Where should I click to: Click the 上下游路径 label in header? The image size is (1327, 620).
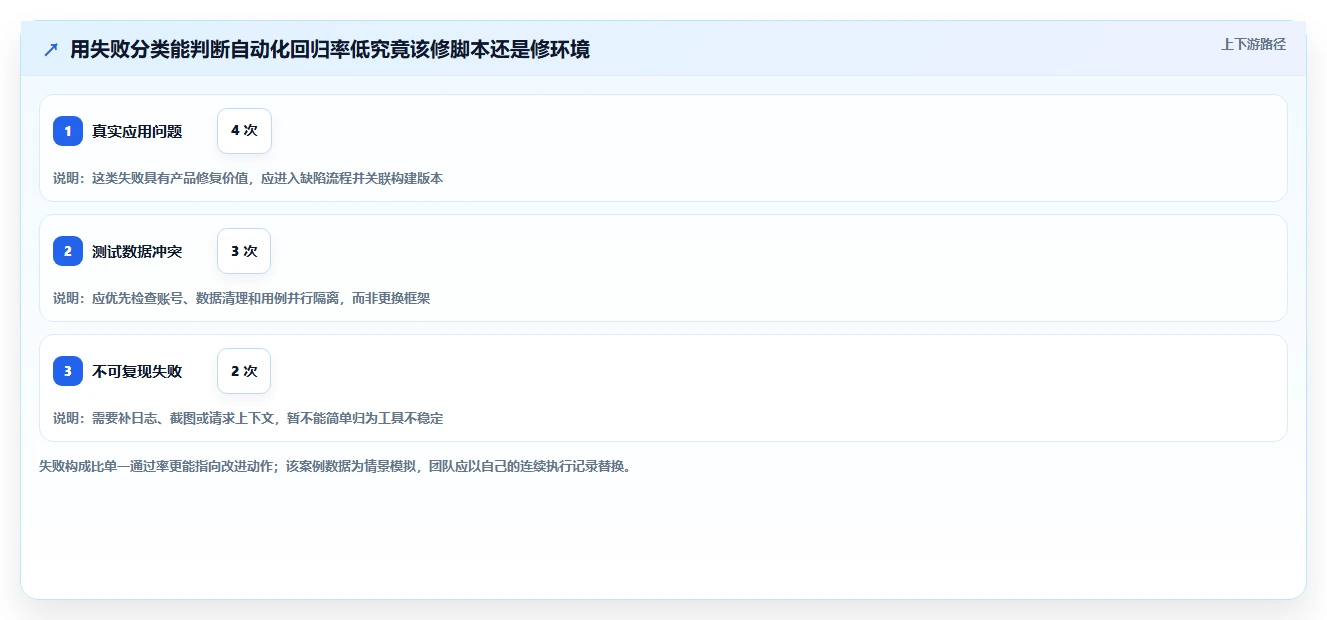[x=1253, y=45]
